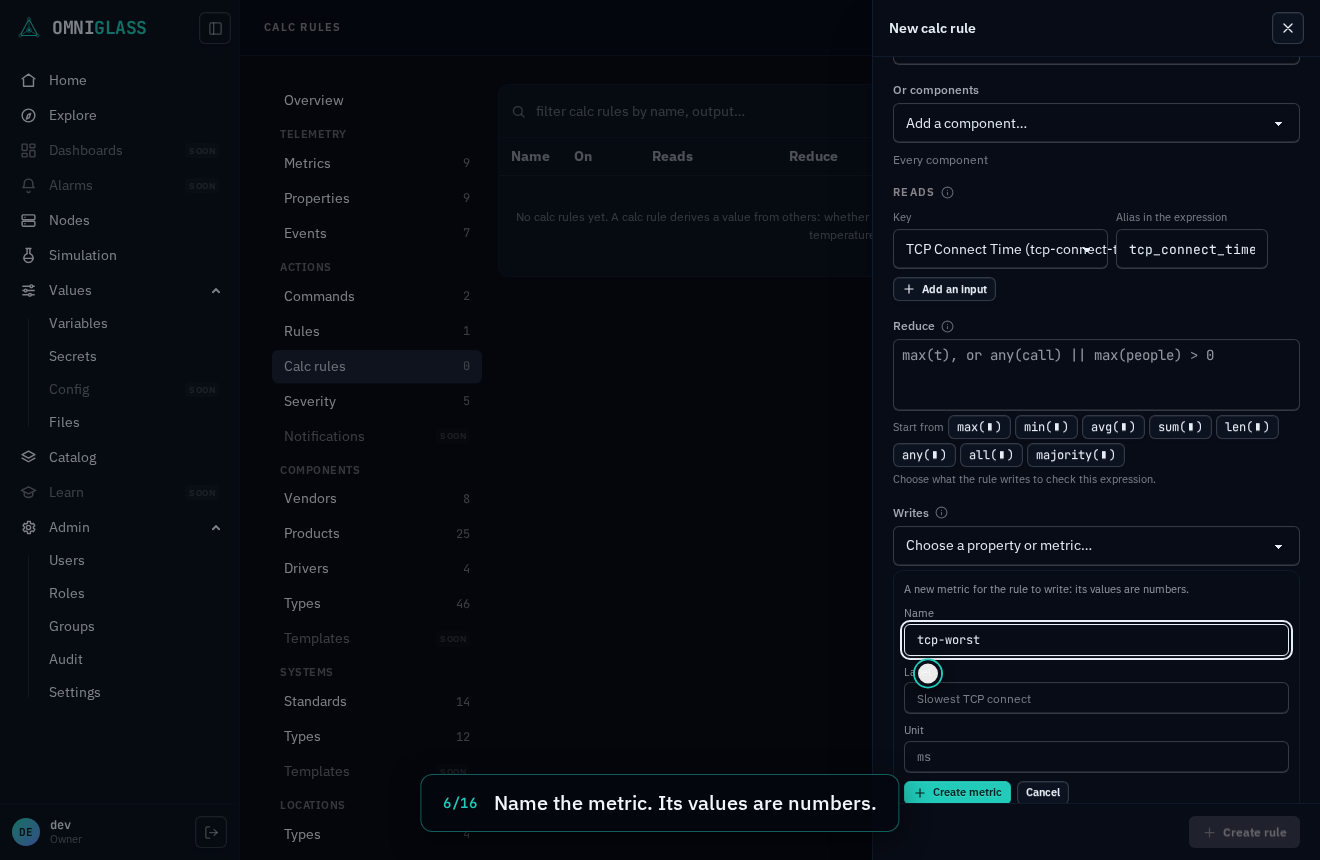This screenshot has height=860, width=1320.
Task: Click the Simulation flask icon
Action: click(x=29, y=255)
